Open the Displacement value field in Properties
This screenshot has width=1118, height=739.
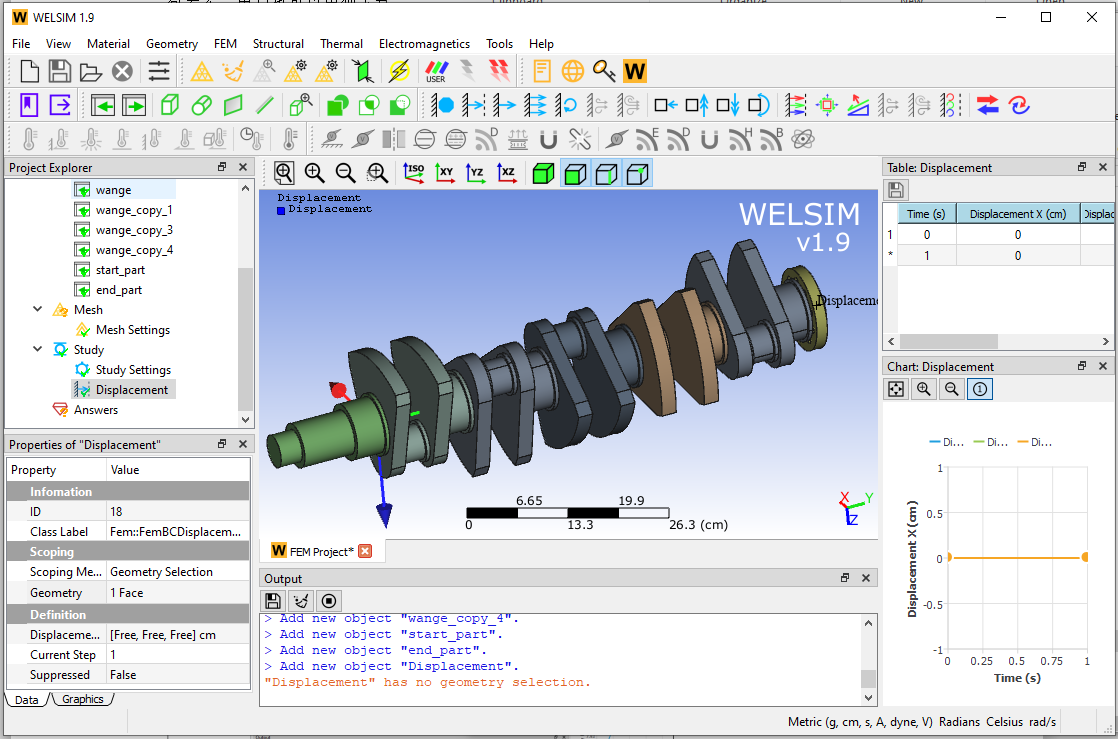(176, 635)
